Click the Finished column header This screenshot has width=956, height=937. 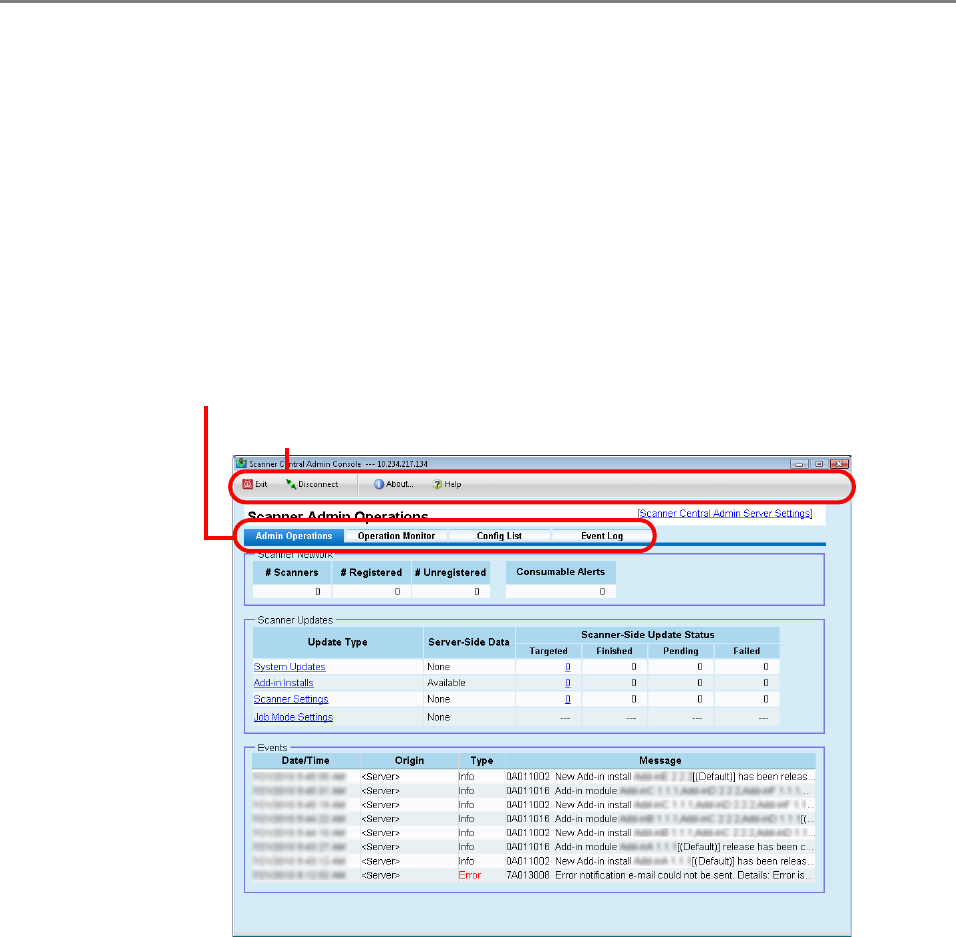(614, 650)
